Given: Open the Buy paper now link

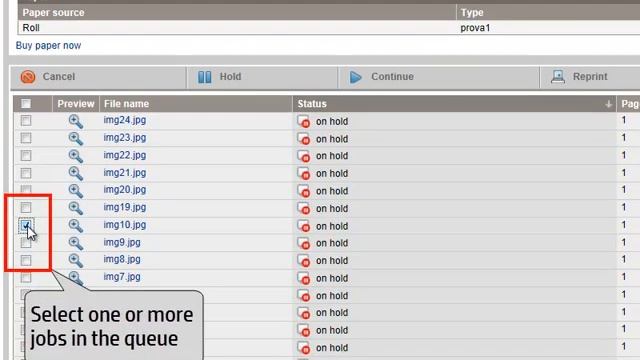Looking at the screenshot, I should tap(48, 45).
